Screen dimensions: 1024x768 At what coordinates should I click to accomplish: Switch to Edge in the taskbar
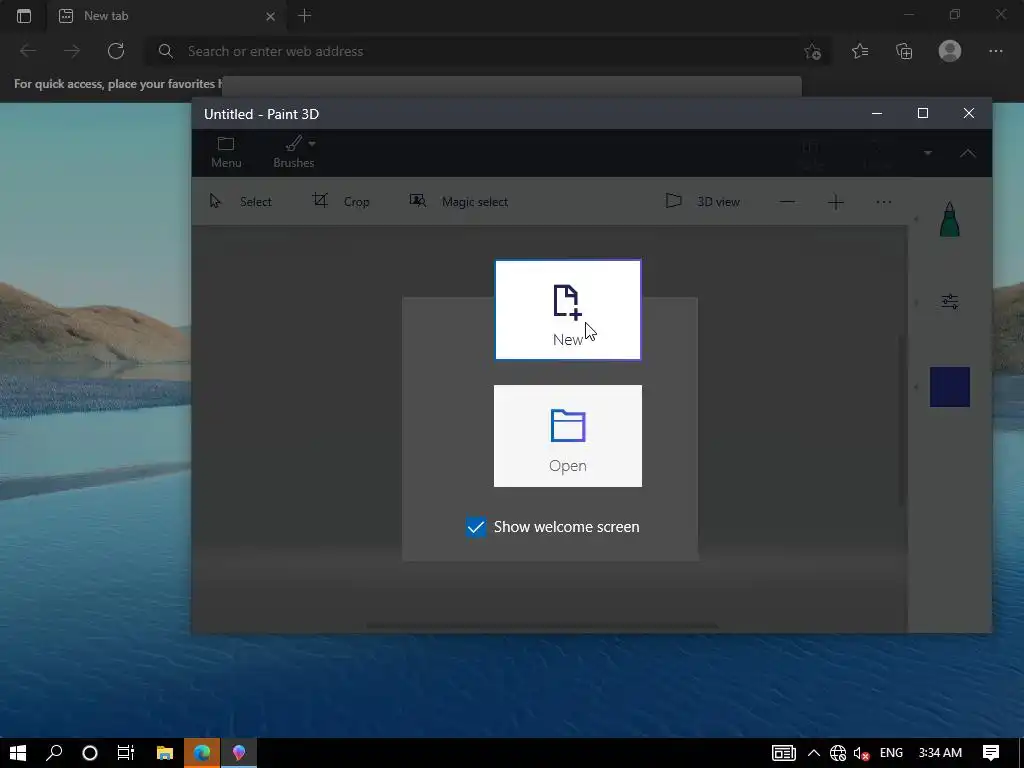[x=202, y=753]
